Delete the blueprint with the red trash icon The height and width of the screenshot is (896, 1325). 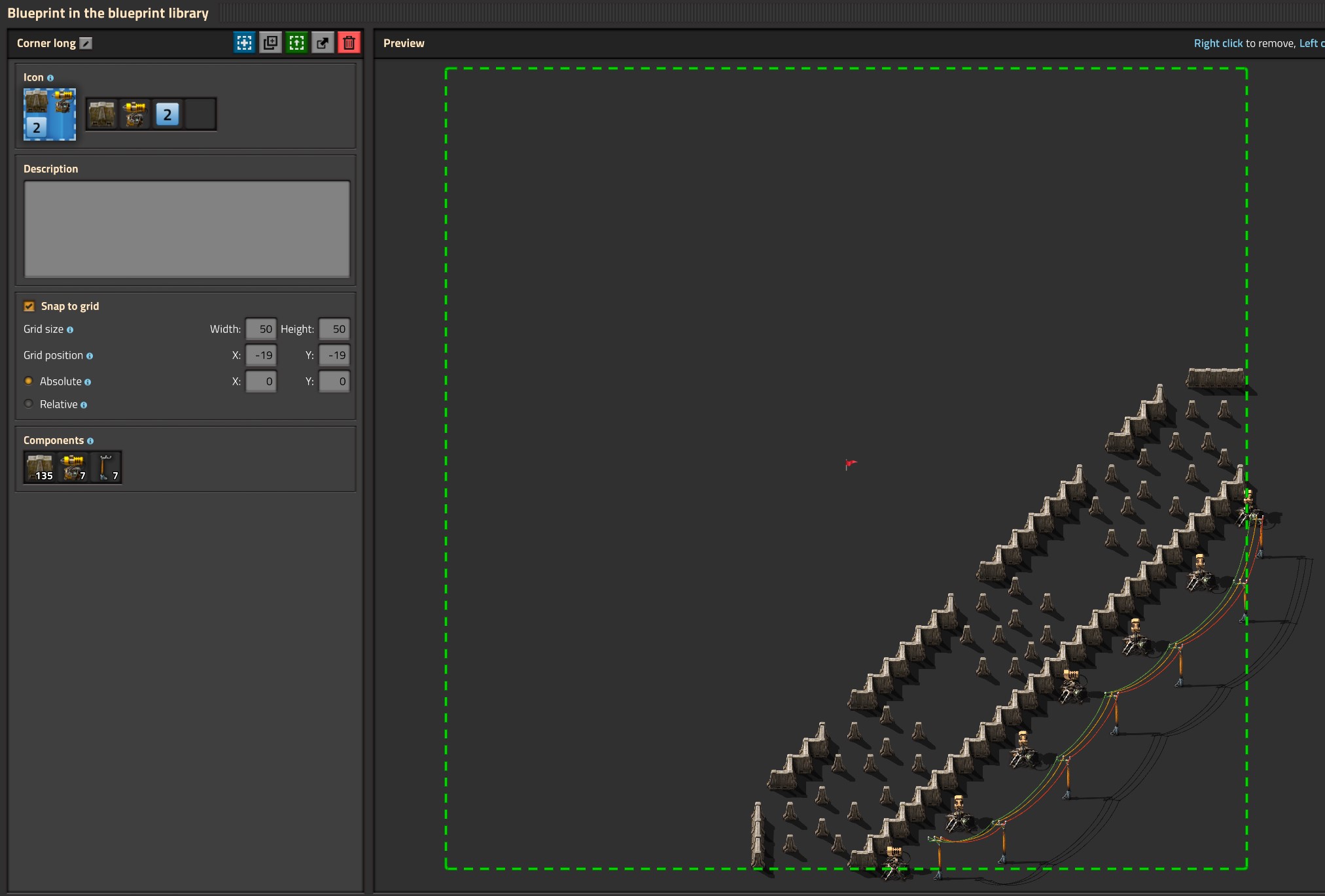(349, 43)
